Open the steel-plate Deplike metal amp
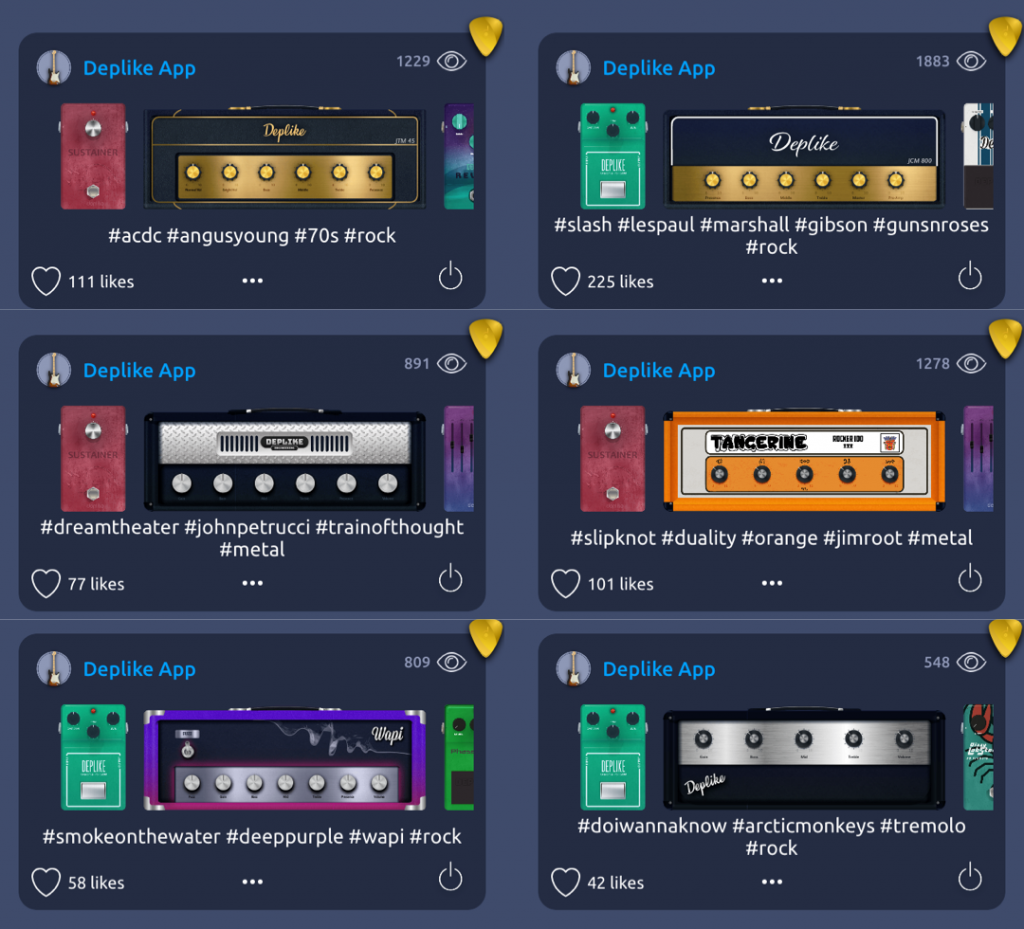The height and width of the screenshot is (929, 1024). click(285, 460)
